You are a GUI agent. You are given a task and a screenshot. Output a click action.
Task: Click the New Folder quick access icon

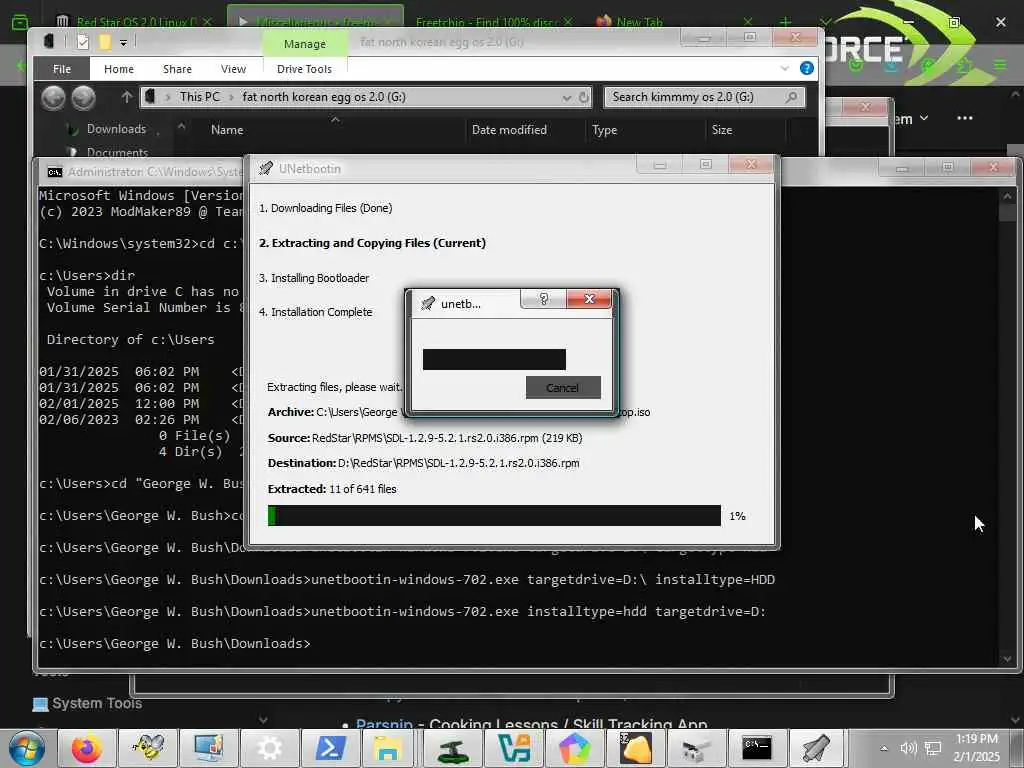pyautogui.click(x=104, y=42)
